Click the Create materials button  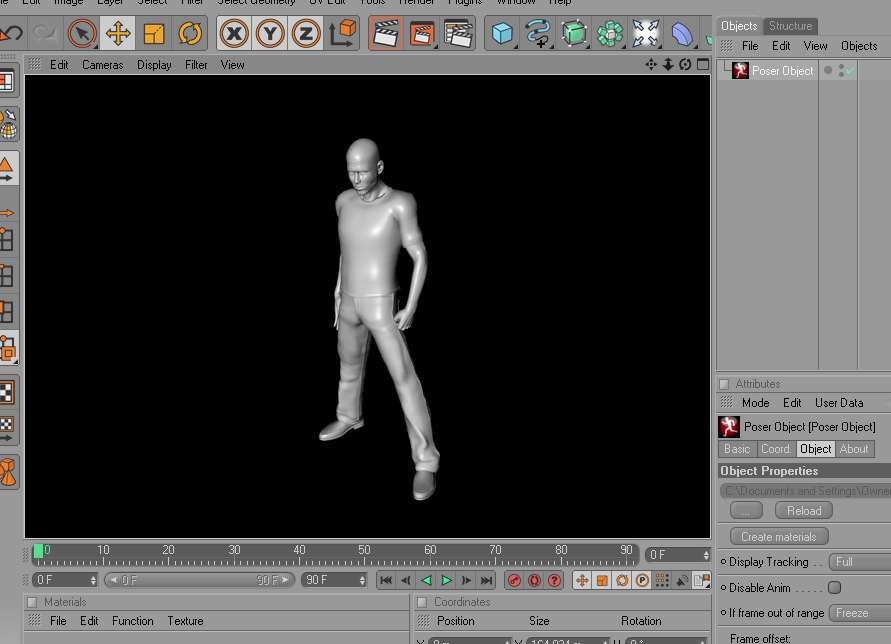coord(779,537)
